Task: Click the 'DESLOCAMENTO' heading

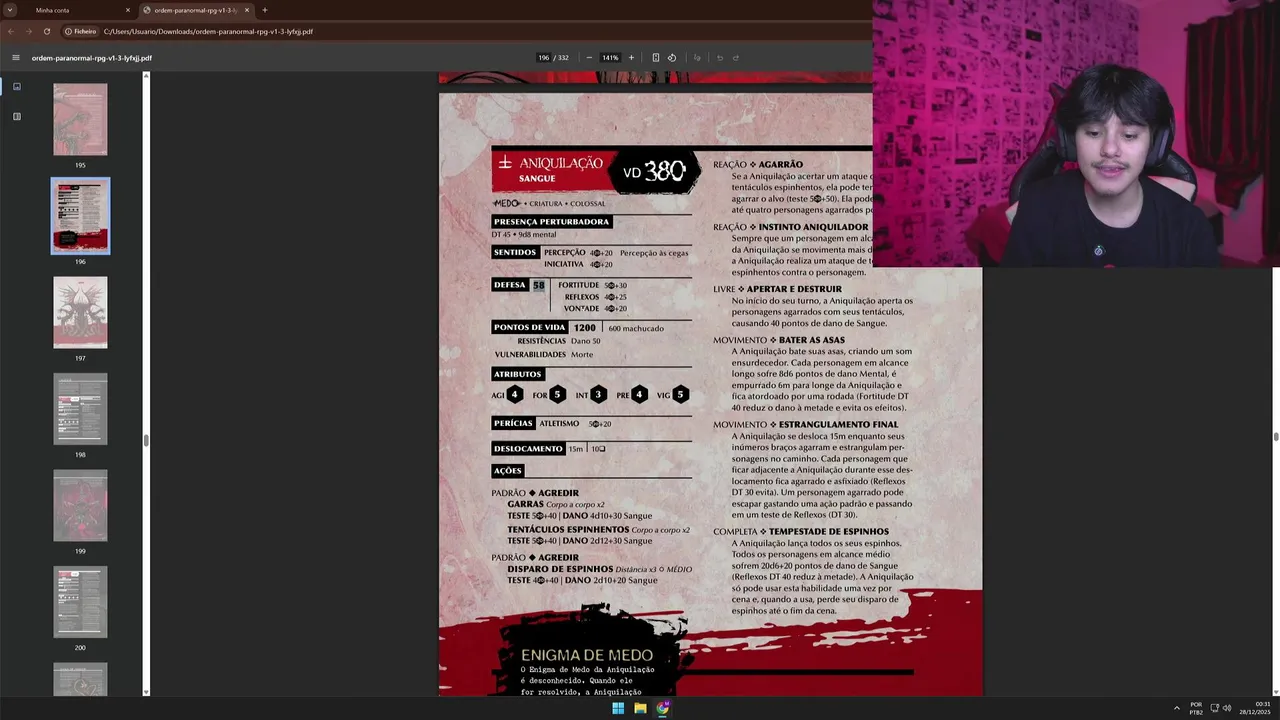Action: pyautogui.click(x=528, y=449)
